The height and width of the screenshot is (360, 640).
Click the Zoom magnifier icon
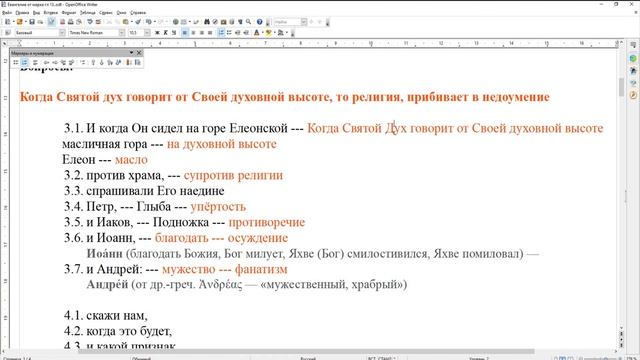coord(248,22)
